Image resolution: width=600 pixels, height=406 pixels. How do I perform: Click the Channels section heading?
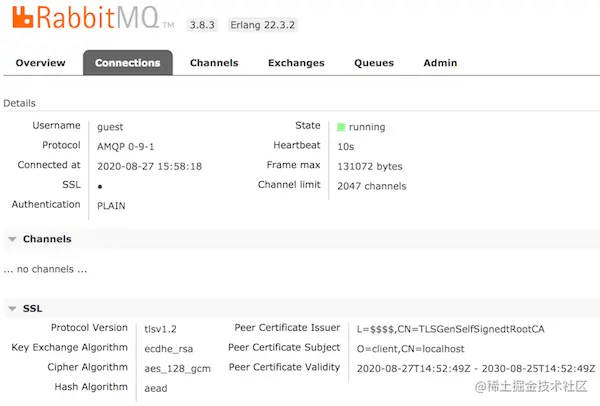tap(47, 239)
